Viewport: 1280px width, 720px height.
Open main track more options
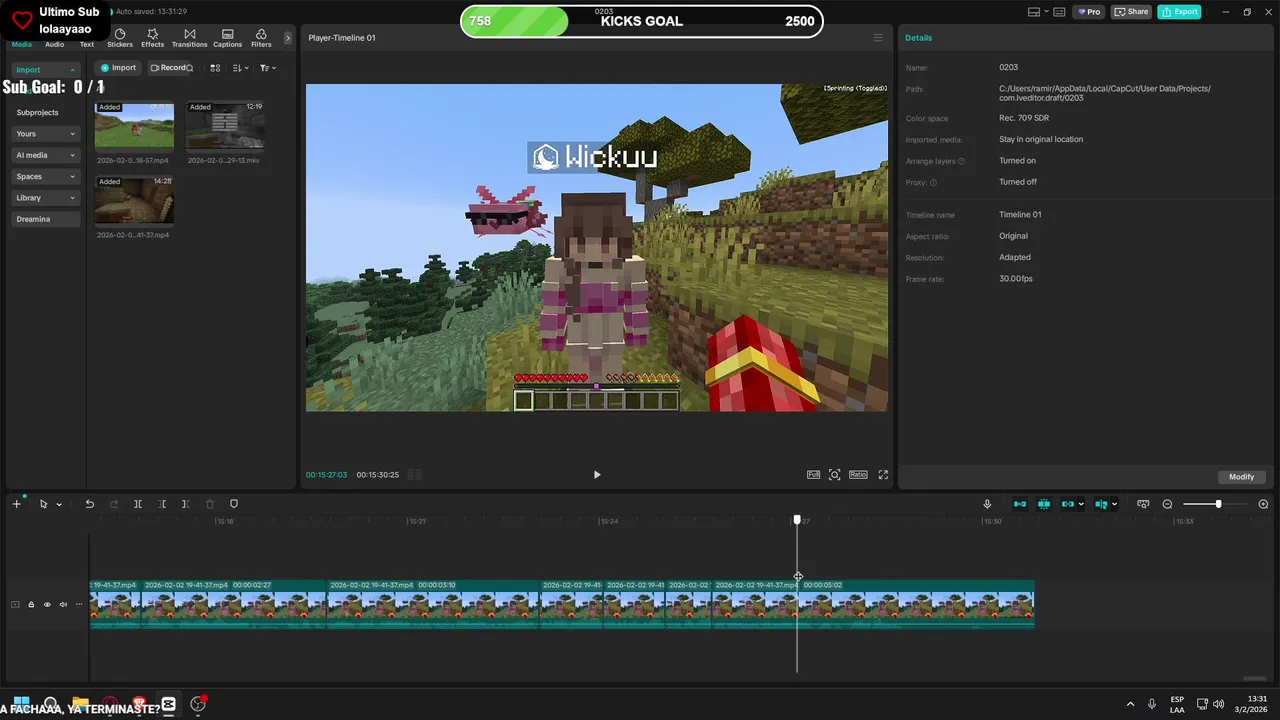pos(79,604)
